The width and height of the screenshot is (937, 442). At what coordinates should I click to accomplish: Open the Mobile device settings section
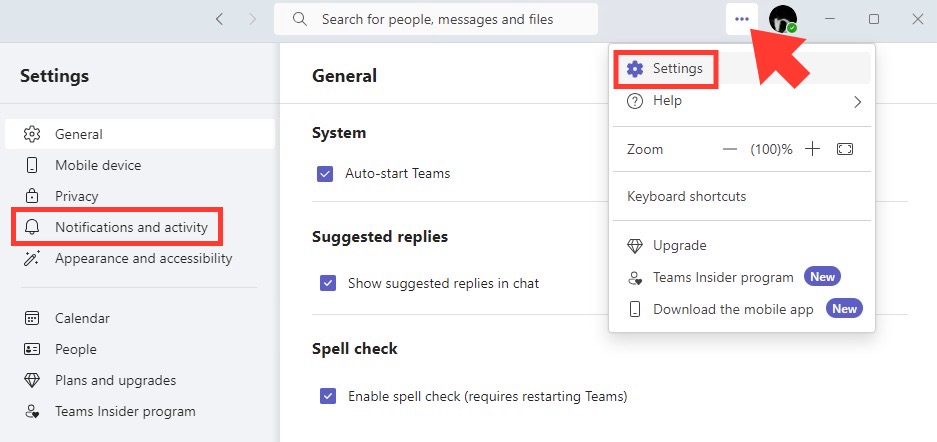(x=140, y=165)
